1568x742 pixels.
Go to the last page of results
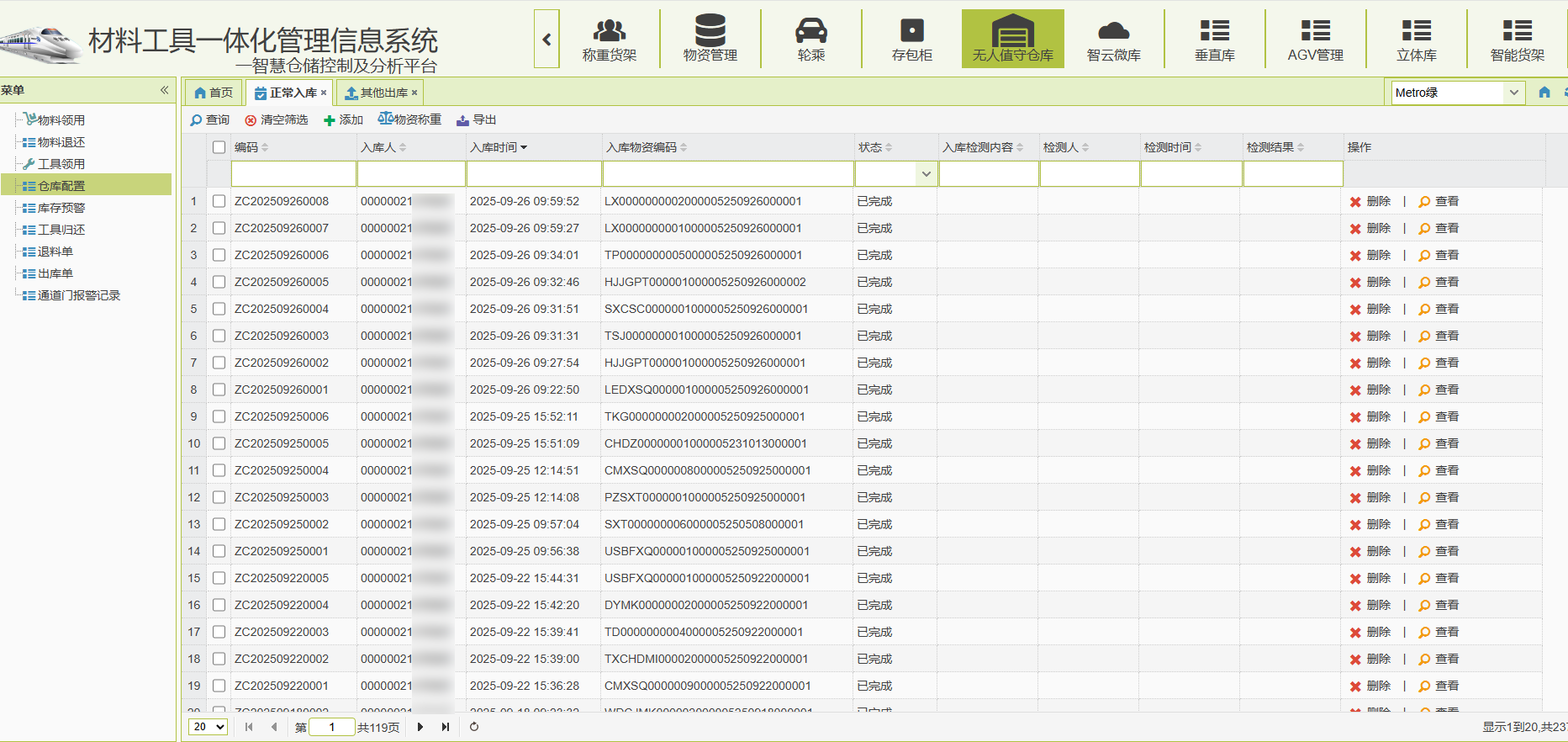pyautogui.click(x=446, y=727)
